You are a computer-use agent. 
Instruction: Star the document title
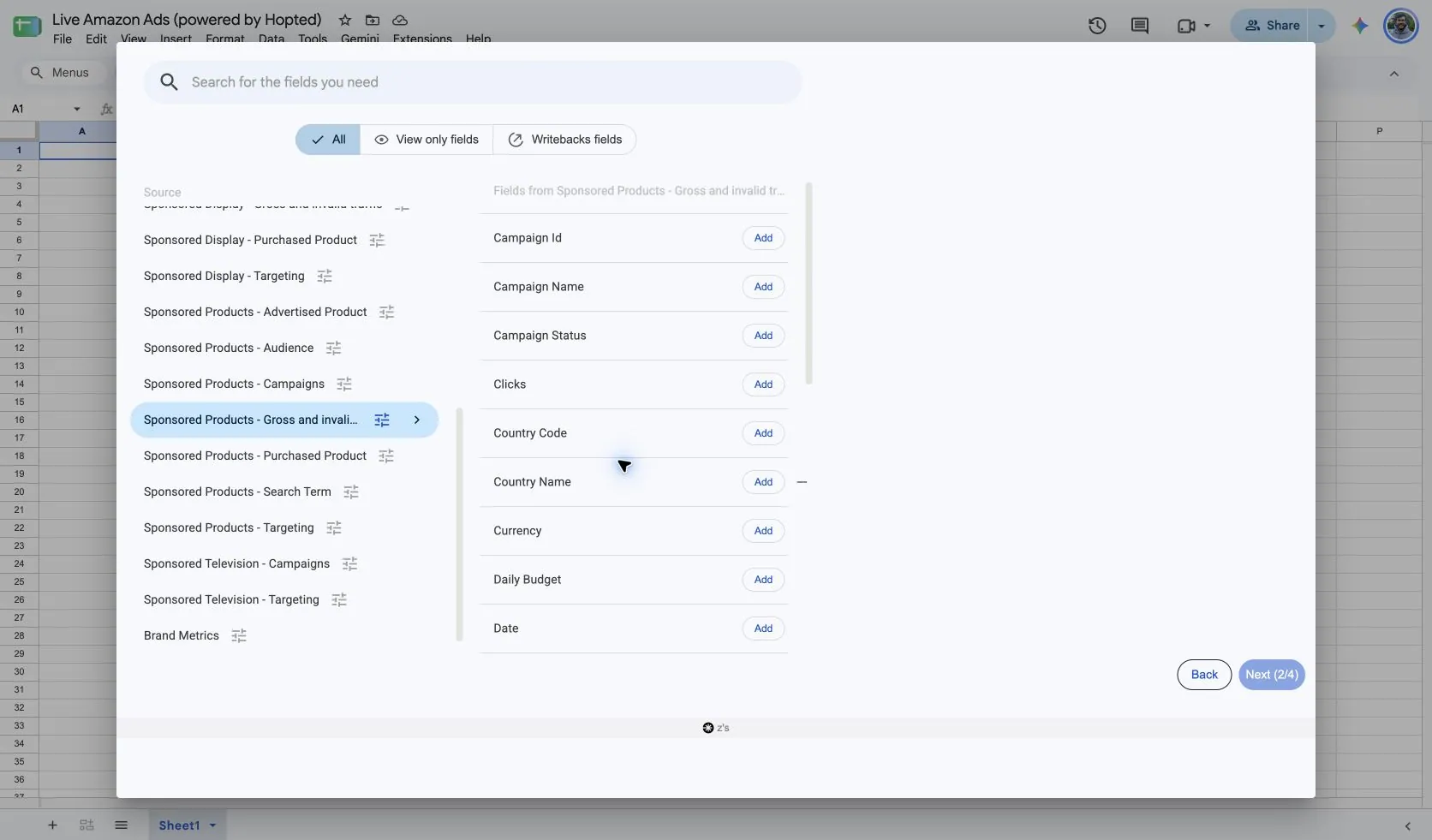click(x=344, y=20)
